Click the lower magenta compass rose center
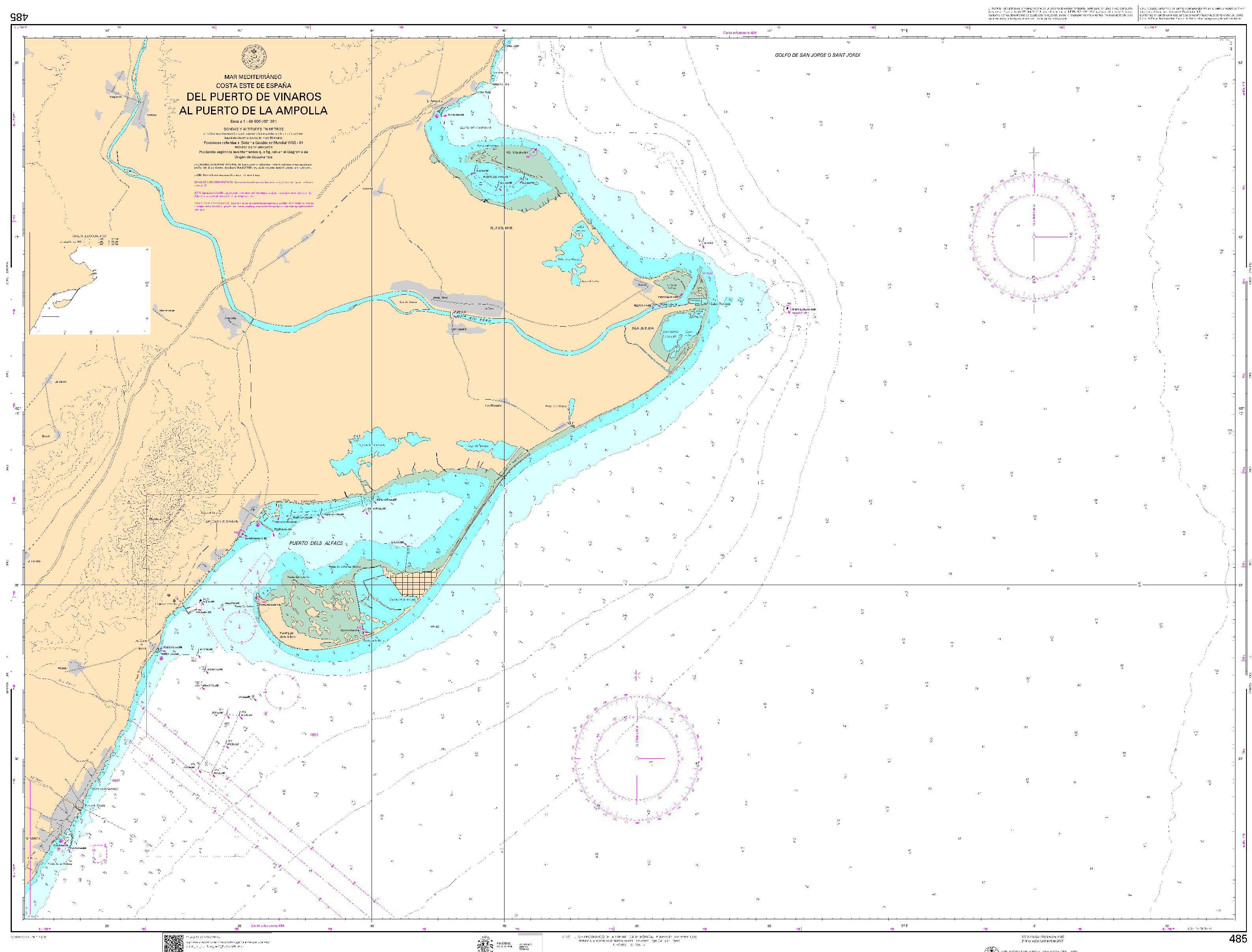 tap(637, 758)
